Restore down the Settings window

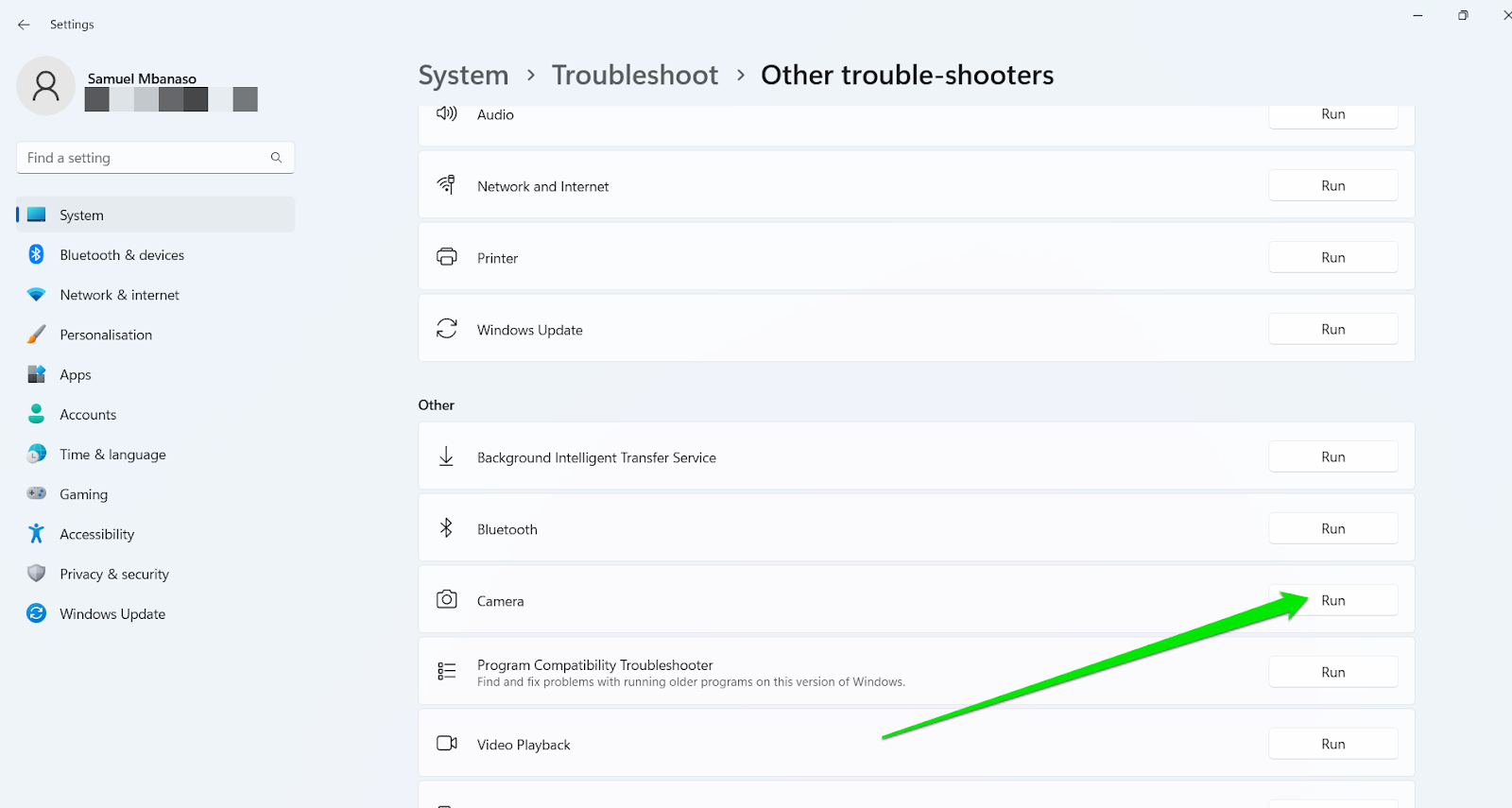(1463, 15)
